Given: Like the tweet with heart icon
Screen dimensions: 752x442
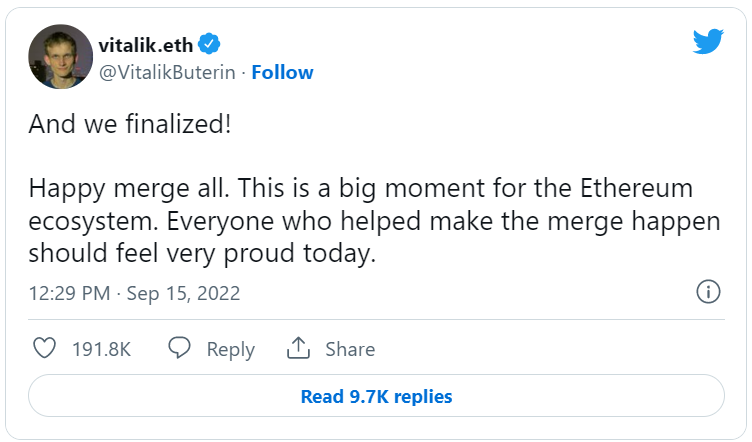Looking at the screenshot, I should (44, 349).
